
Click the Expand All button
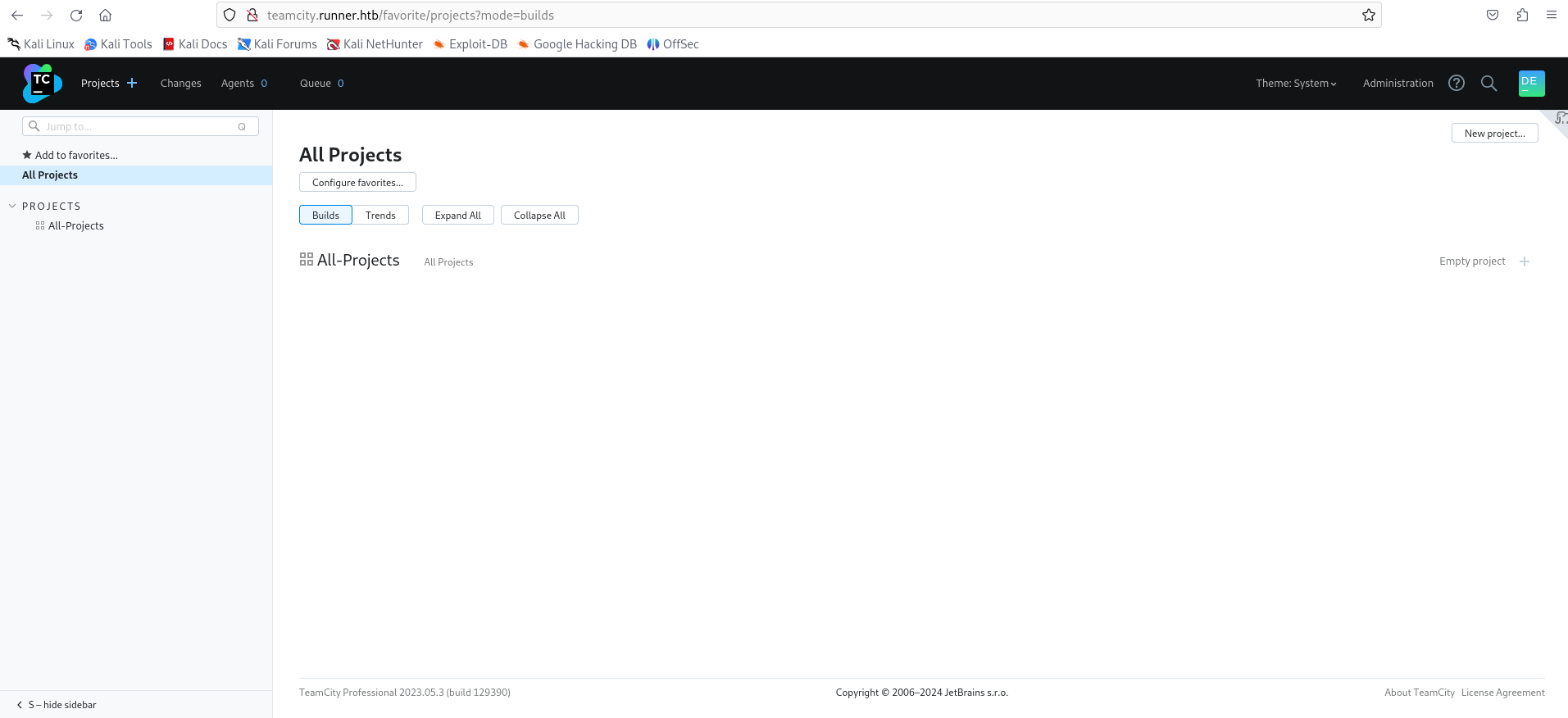pos(457,215)
